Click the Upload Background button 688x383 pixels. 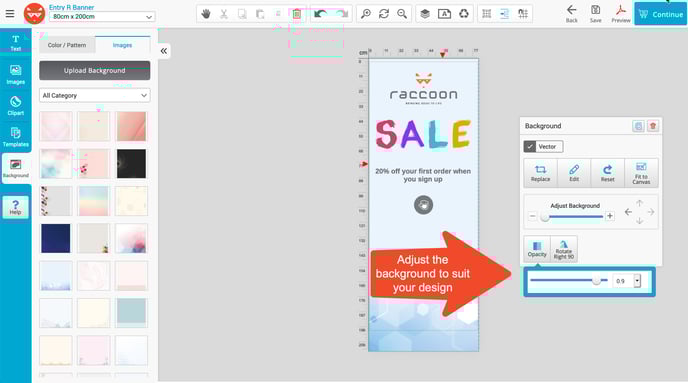point(94,71)
